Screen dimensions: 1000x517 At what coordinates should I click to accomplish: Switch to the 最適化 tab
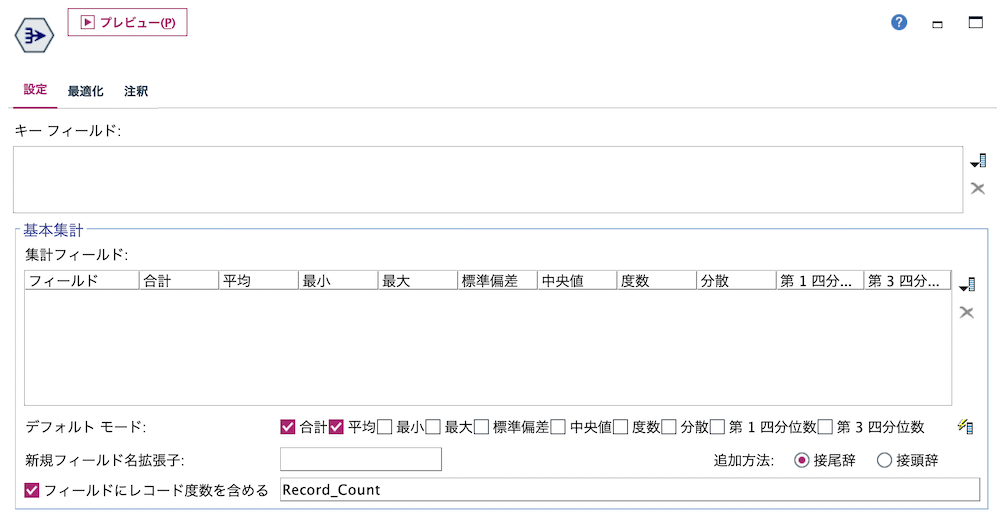(x=85, y=91)
